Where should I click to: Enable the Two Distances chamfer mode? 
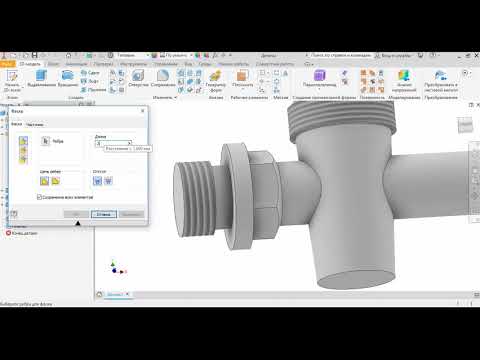(x=23, y=160)
